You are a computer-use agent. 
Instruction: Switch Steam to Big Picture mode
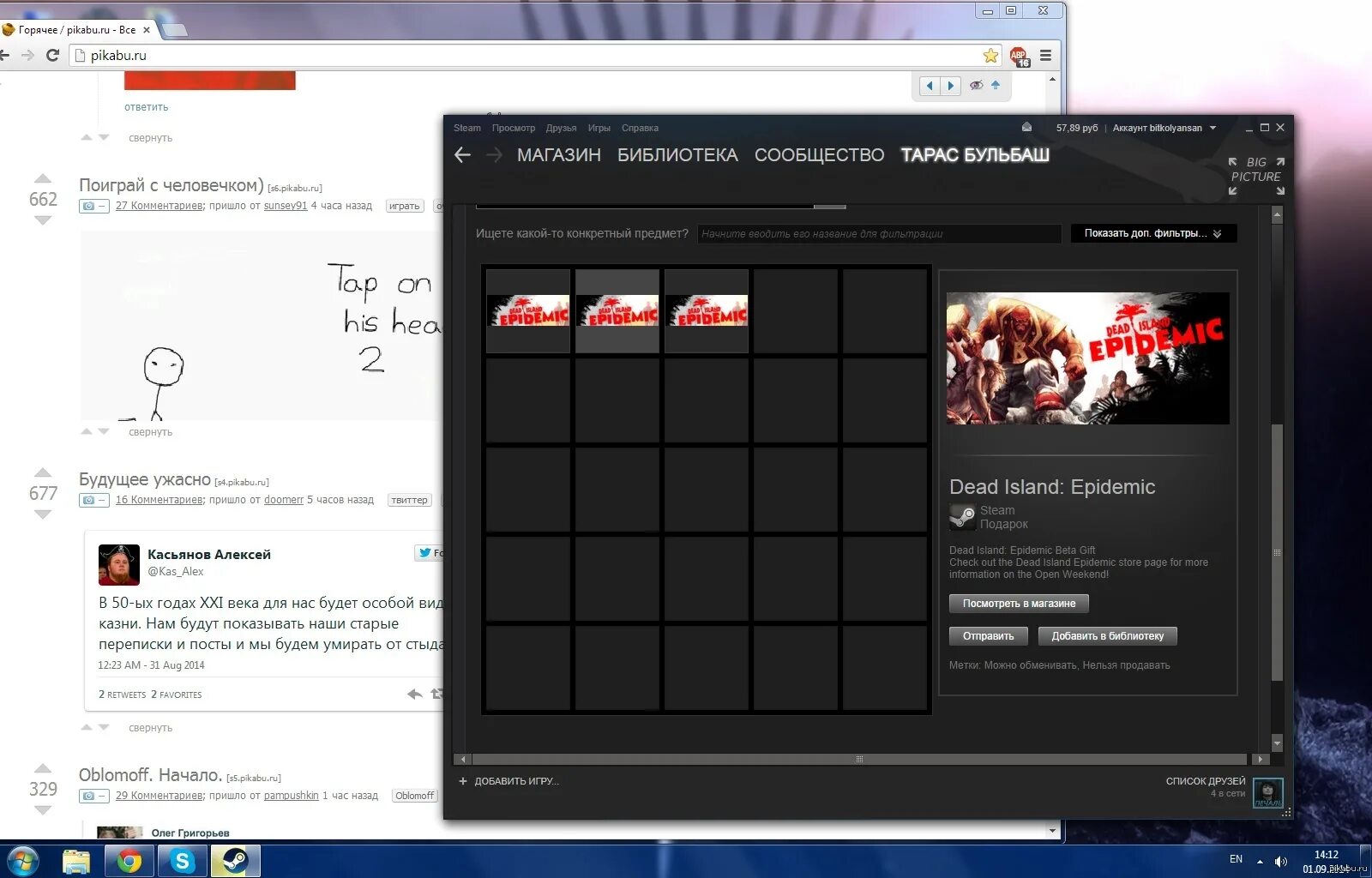click(x=1256, y=176)
